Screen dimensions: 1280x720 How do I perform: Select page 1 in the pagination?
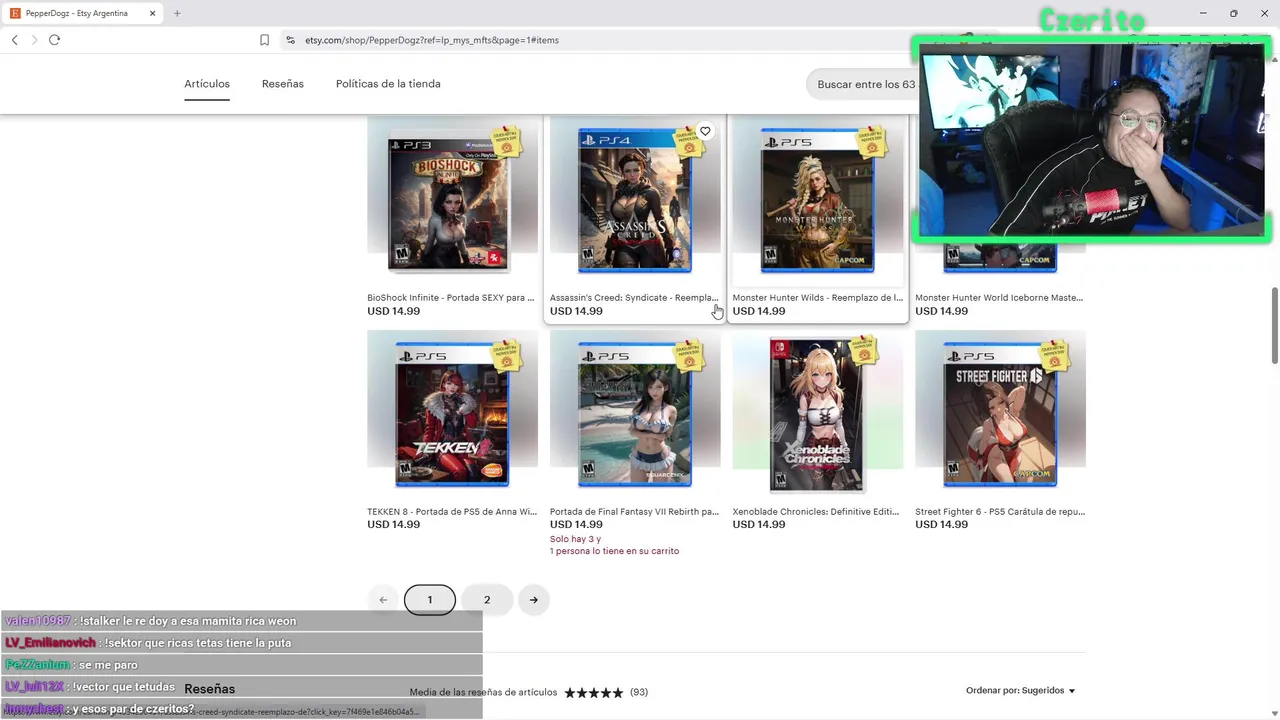click(x=430, y=600)
